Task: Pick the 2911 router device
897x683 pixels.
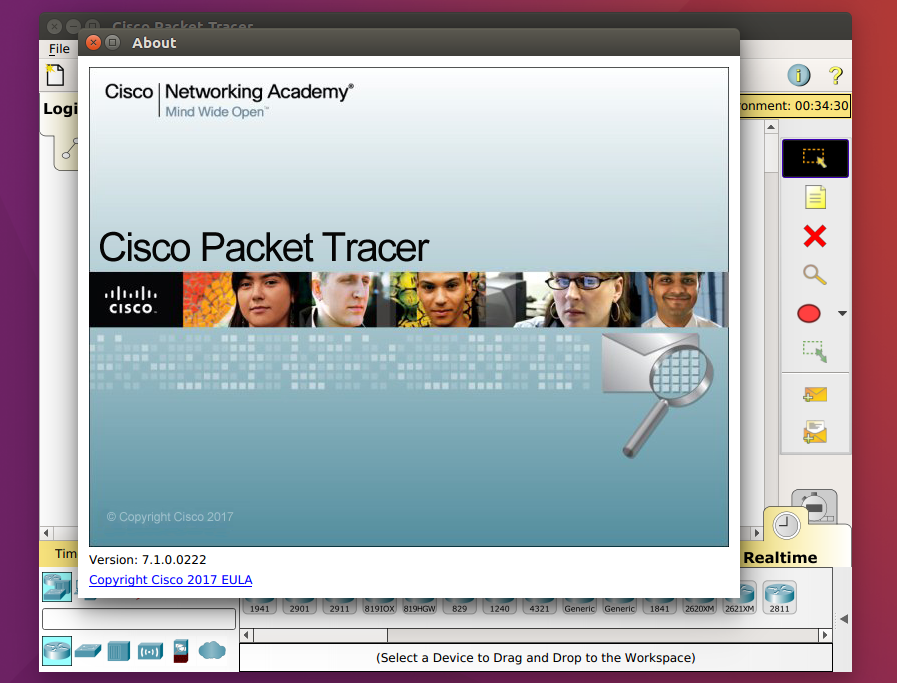Action: pyautogui.click(x=339, y=606)
